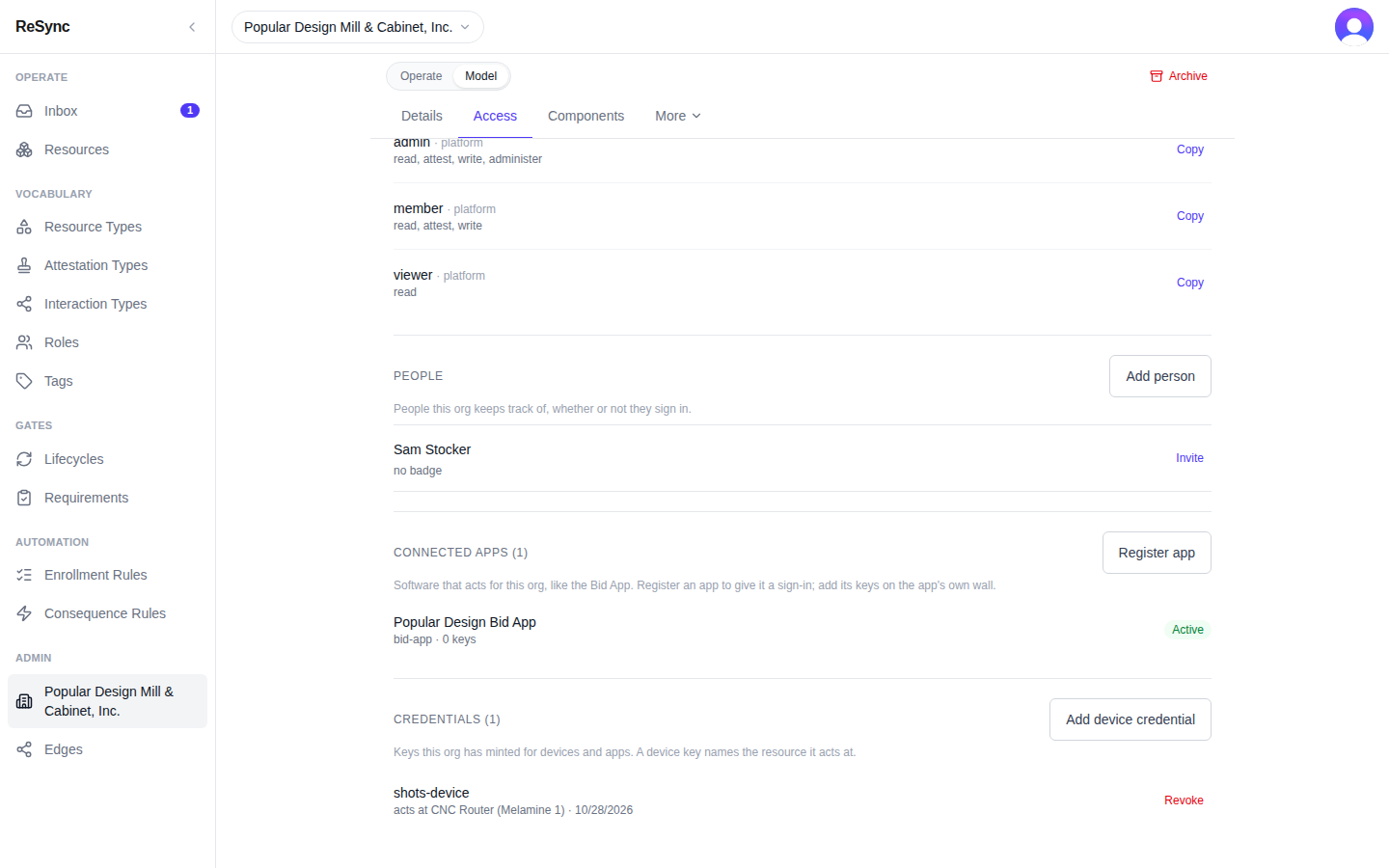The image size is (1389, 868).
Task: Click the Resource Types shapes icon
Action: coord(24,227)
